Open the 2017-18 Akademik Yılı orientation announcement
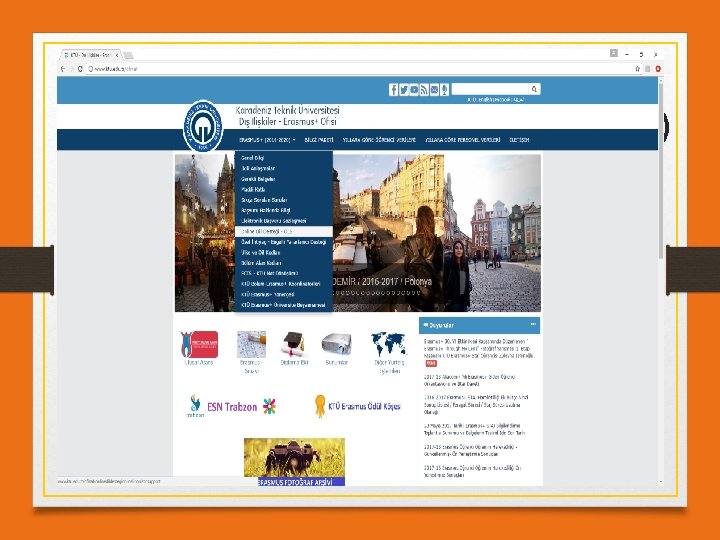720x540 pixels. [x=469, y=380]
